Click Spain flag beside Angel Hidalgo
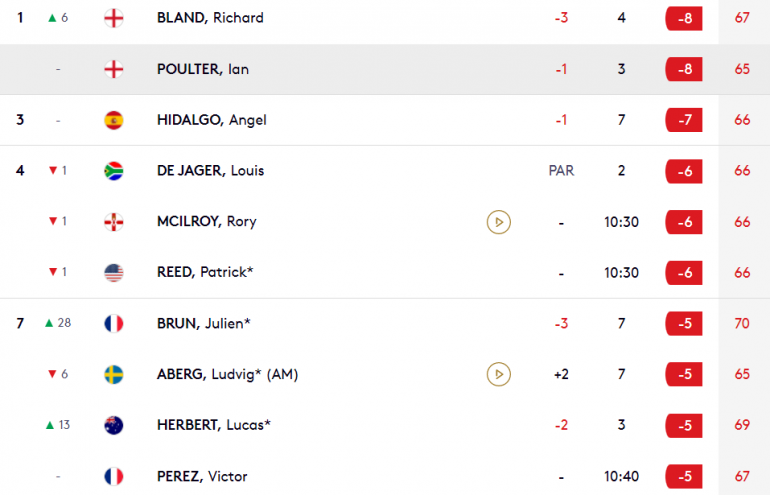This screenshot has width=770, height=495. (113, 120)
